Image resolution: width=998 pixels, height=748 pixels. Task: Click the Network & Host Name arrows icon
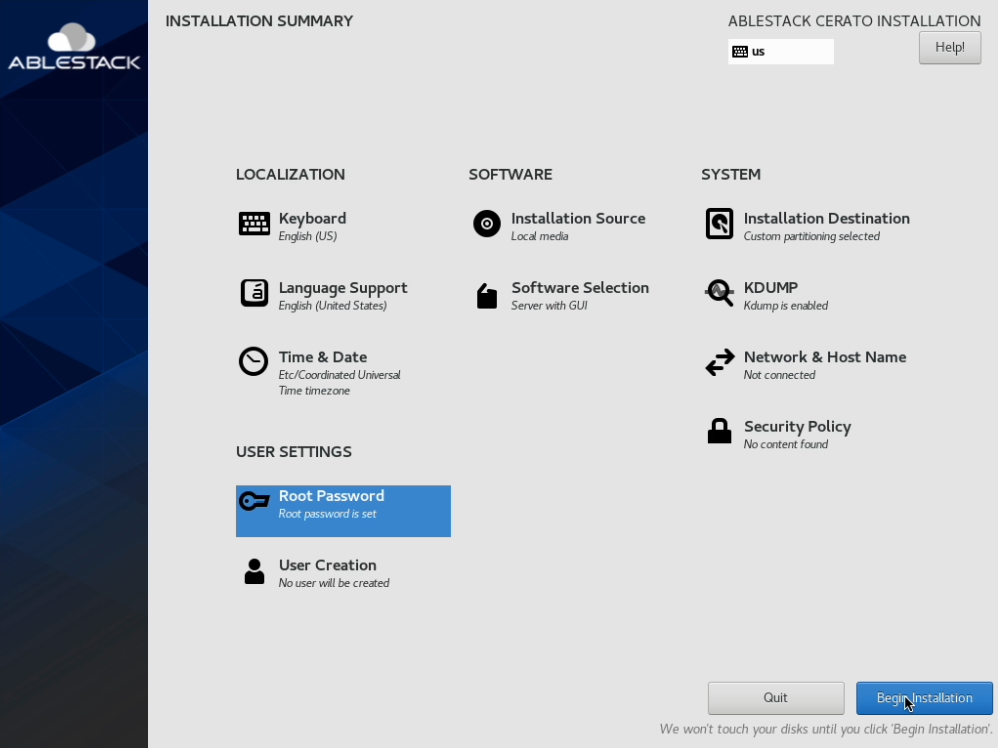(719, 363)
